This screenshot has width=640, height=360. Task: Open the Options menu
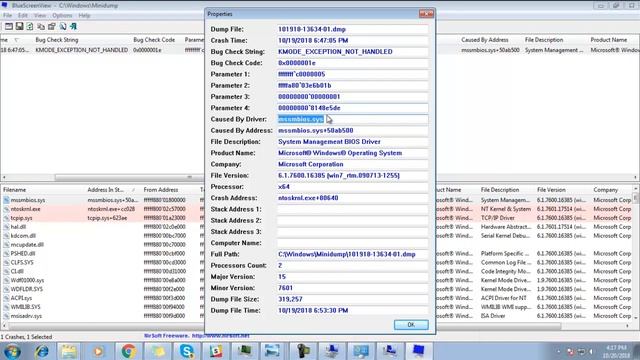(x=62, y=16)
